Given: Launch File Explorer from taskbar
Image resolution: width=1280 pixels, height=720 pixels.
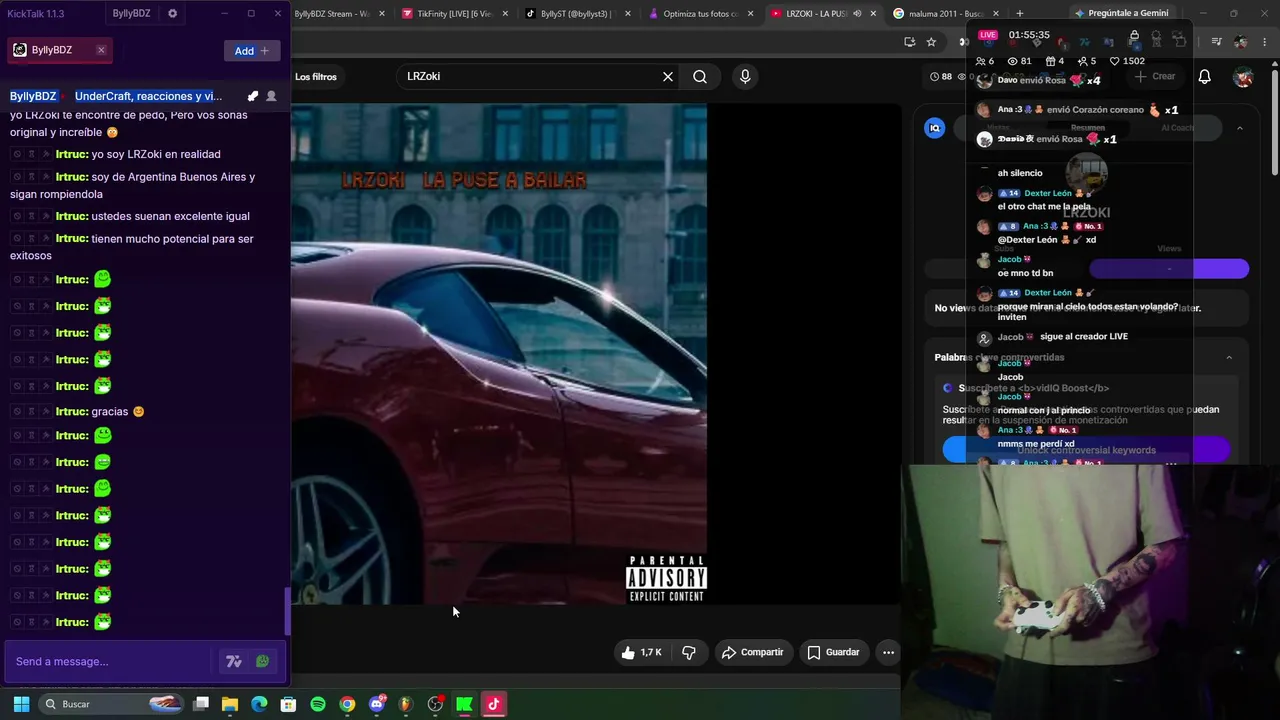Looking at the screenshot, I should (230, 704).
